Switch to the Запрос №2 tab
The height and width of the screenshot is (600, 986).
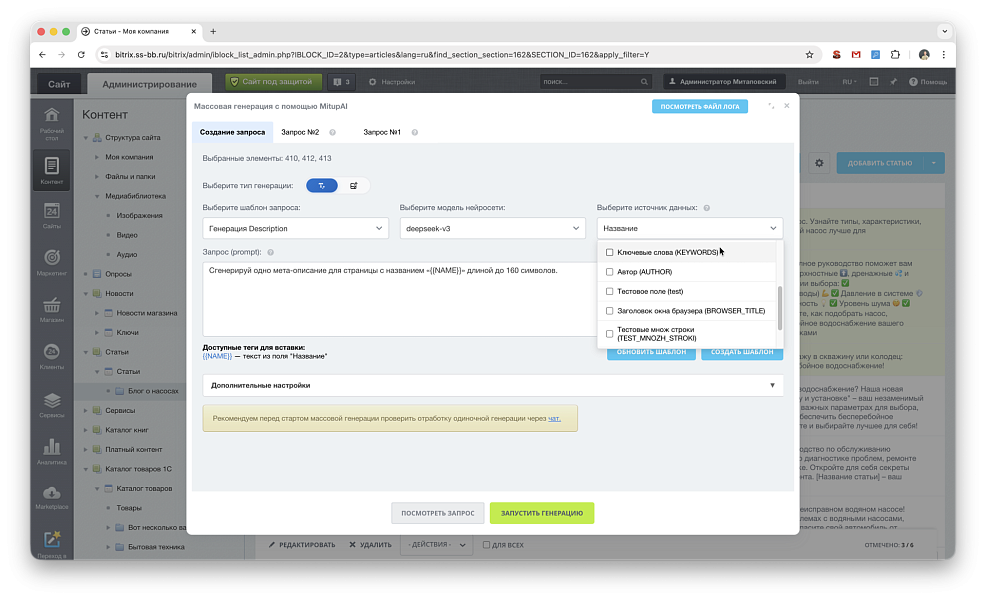pos(300,132)
